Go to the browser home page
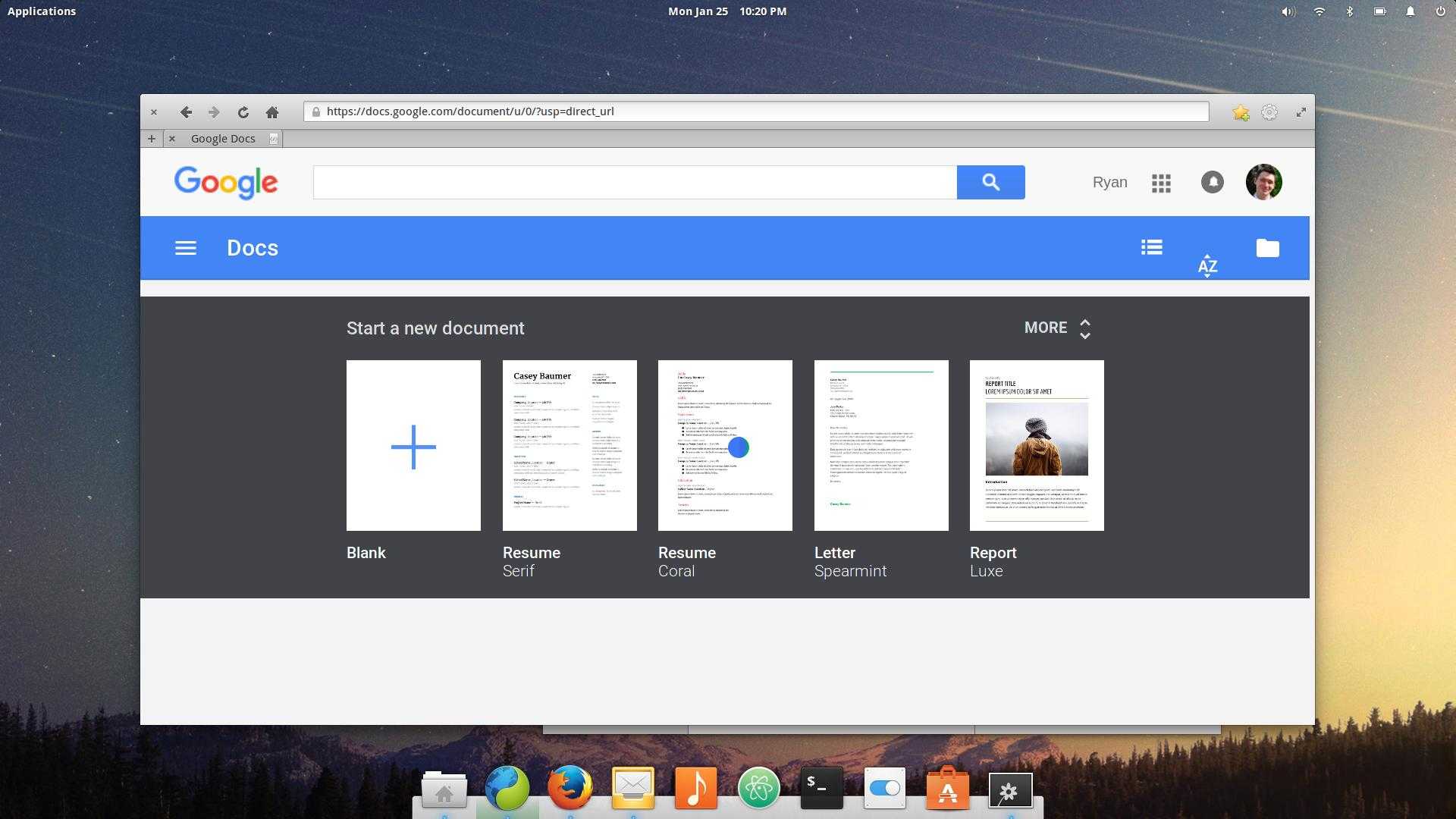Screen dimensions: 1456x819 point(272,112)
